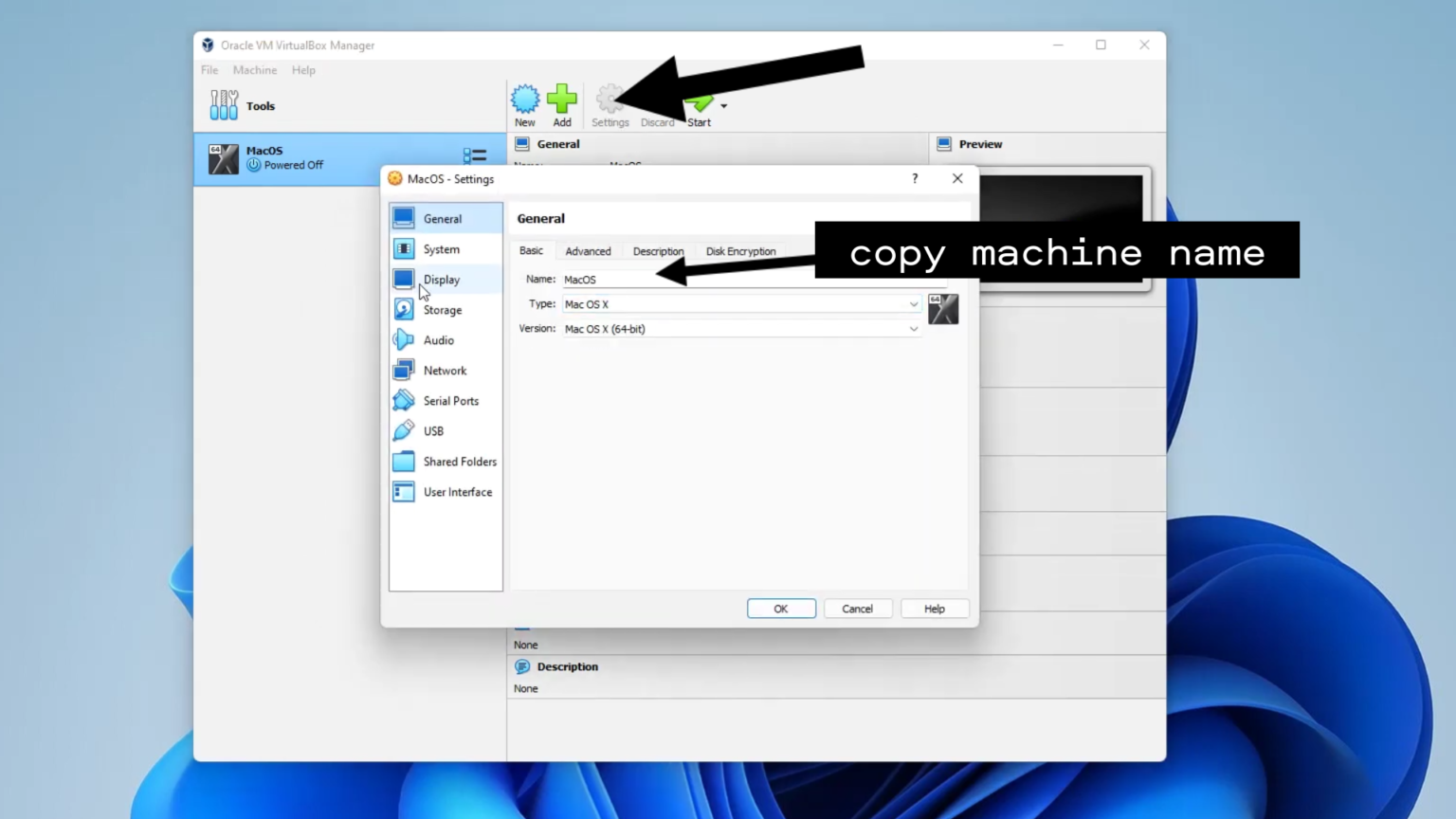Select the USB settings icon
This screenshot has height=819, width=1456.
click(405, 430)
